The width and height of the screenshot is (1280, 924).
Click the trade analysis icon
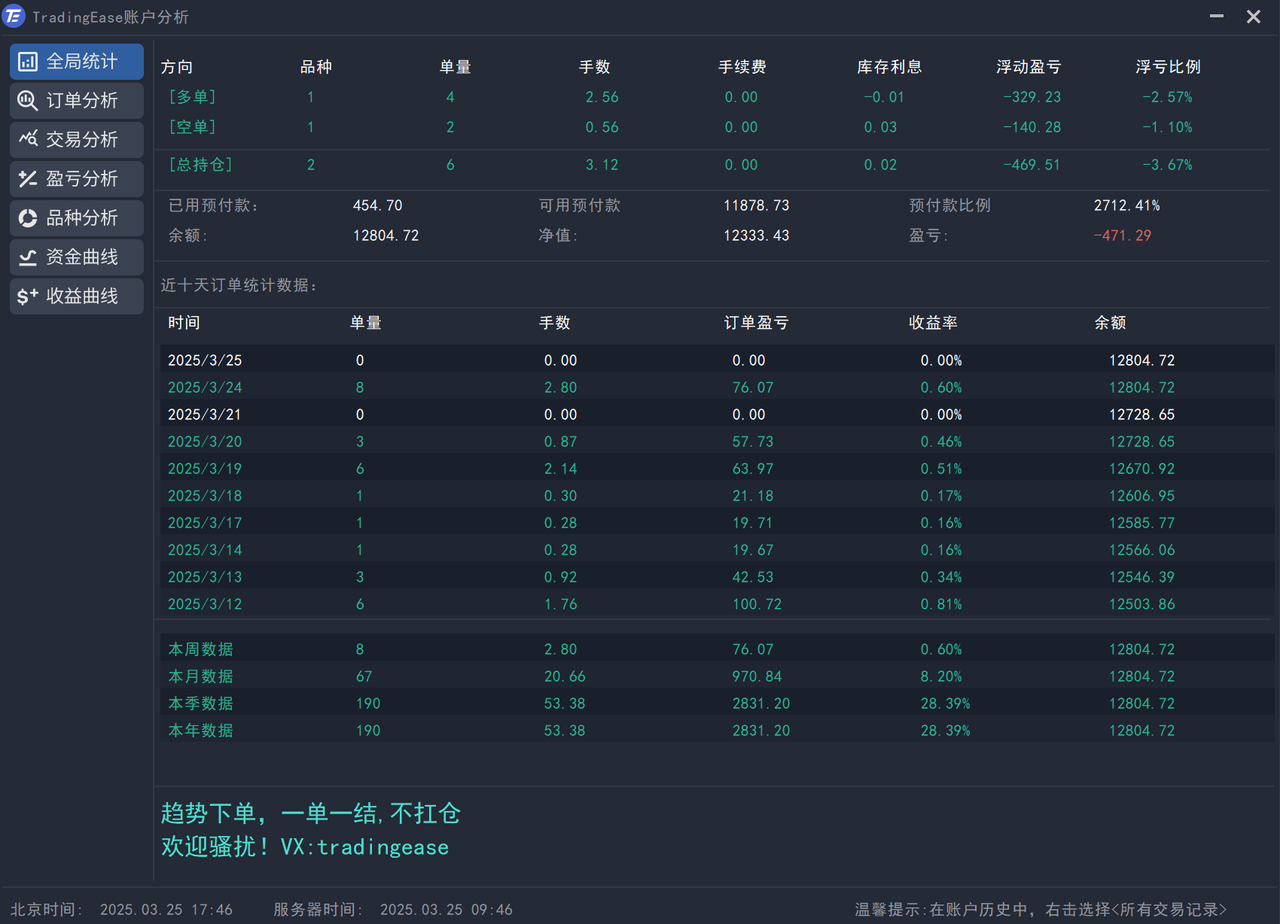28,140
